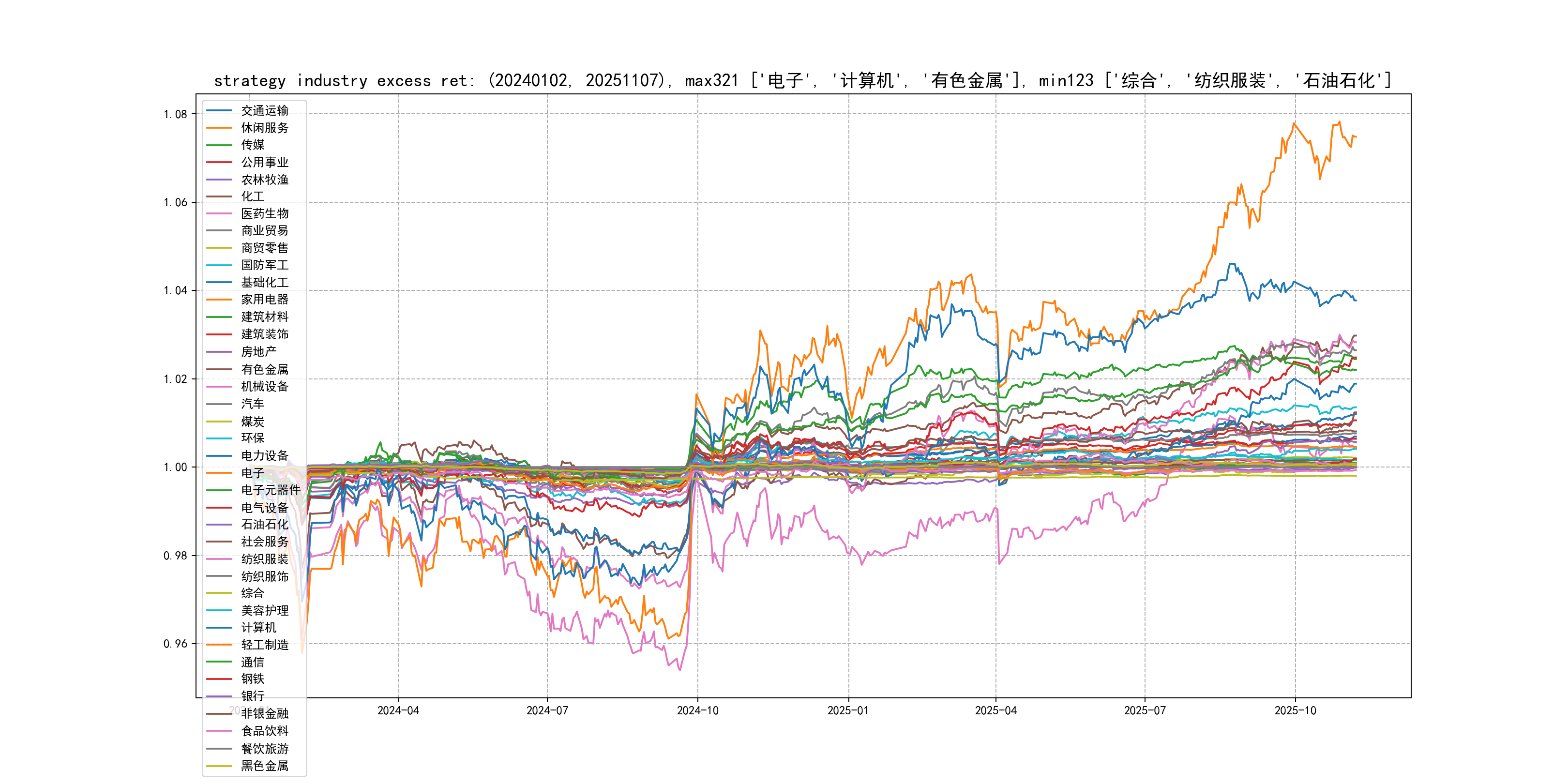Select the 食品饮料 legend label
The height and width of the screenshot is (784, 1568).
(264, 731)
